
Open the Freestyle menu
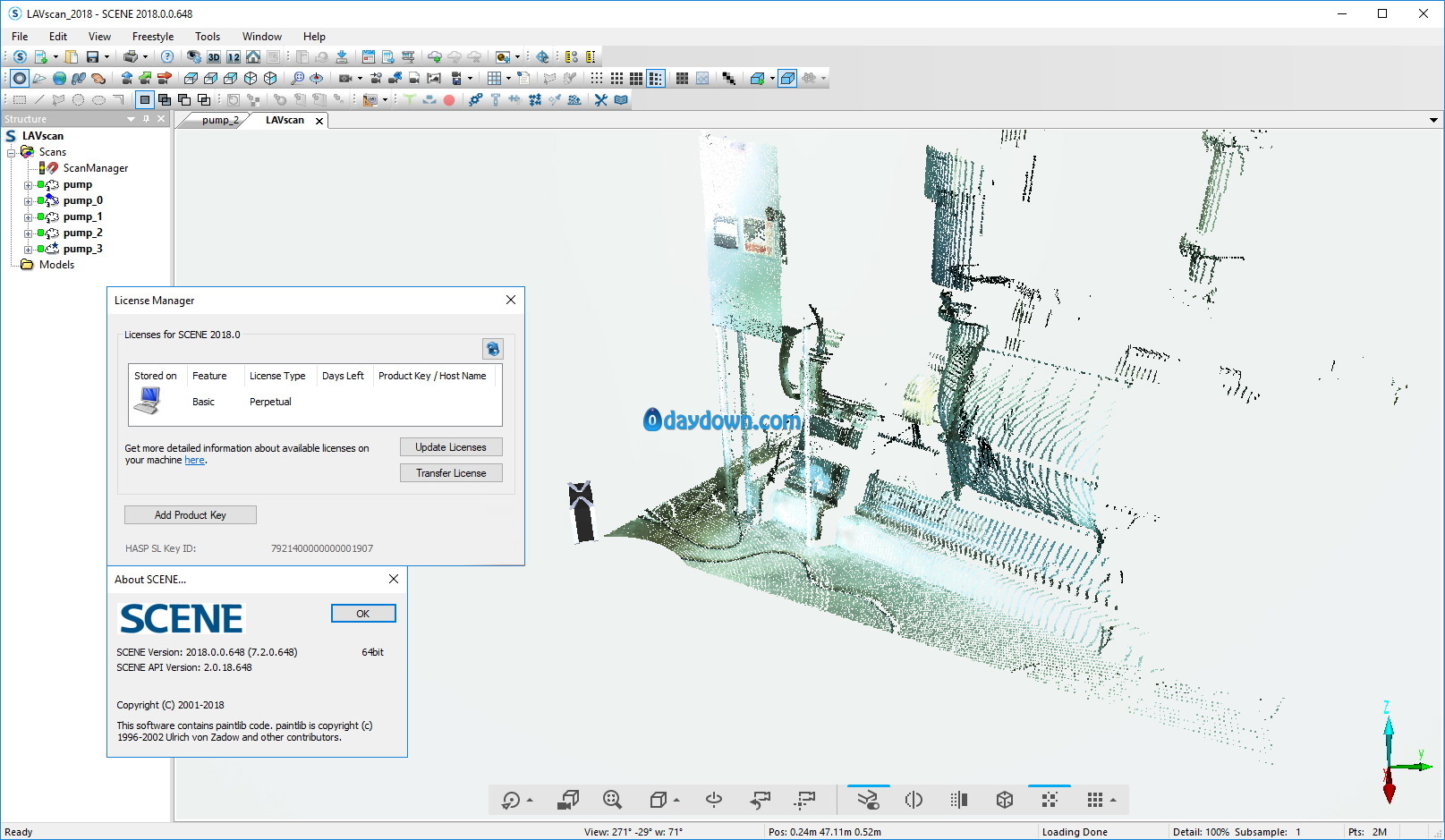[153, 37]
